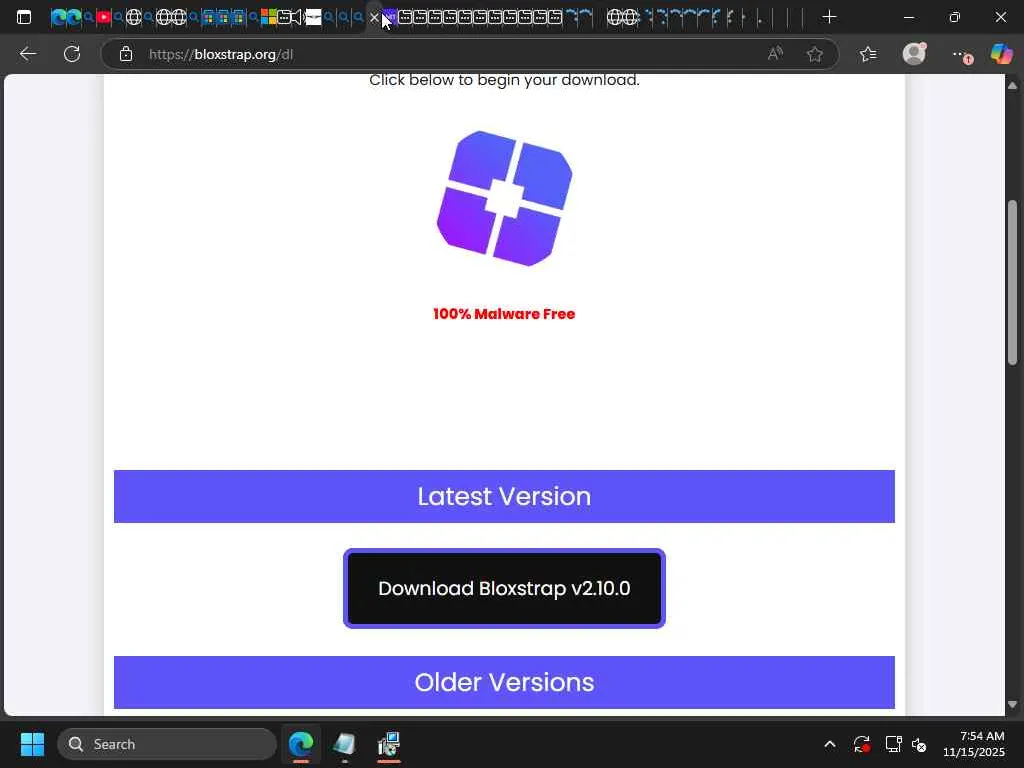The image size is (1024, 768).
Task: Open a new tab with plus button
Action: coord(829,17)
